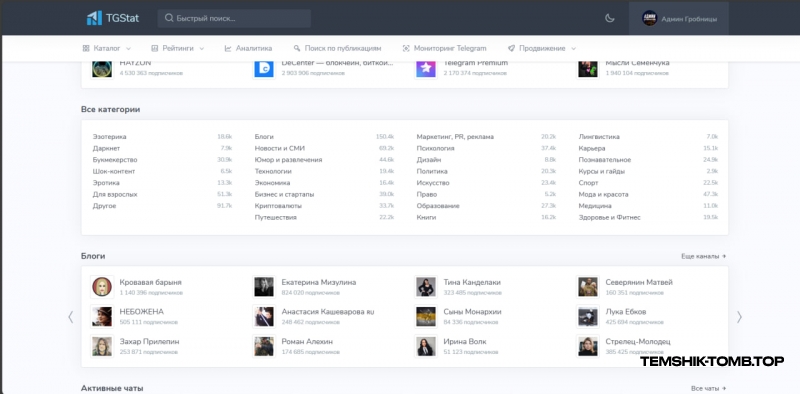Click the TGStat logo
The width and height of the screenshot is (800, 394).
coord(113,18)
